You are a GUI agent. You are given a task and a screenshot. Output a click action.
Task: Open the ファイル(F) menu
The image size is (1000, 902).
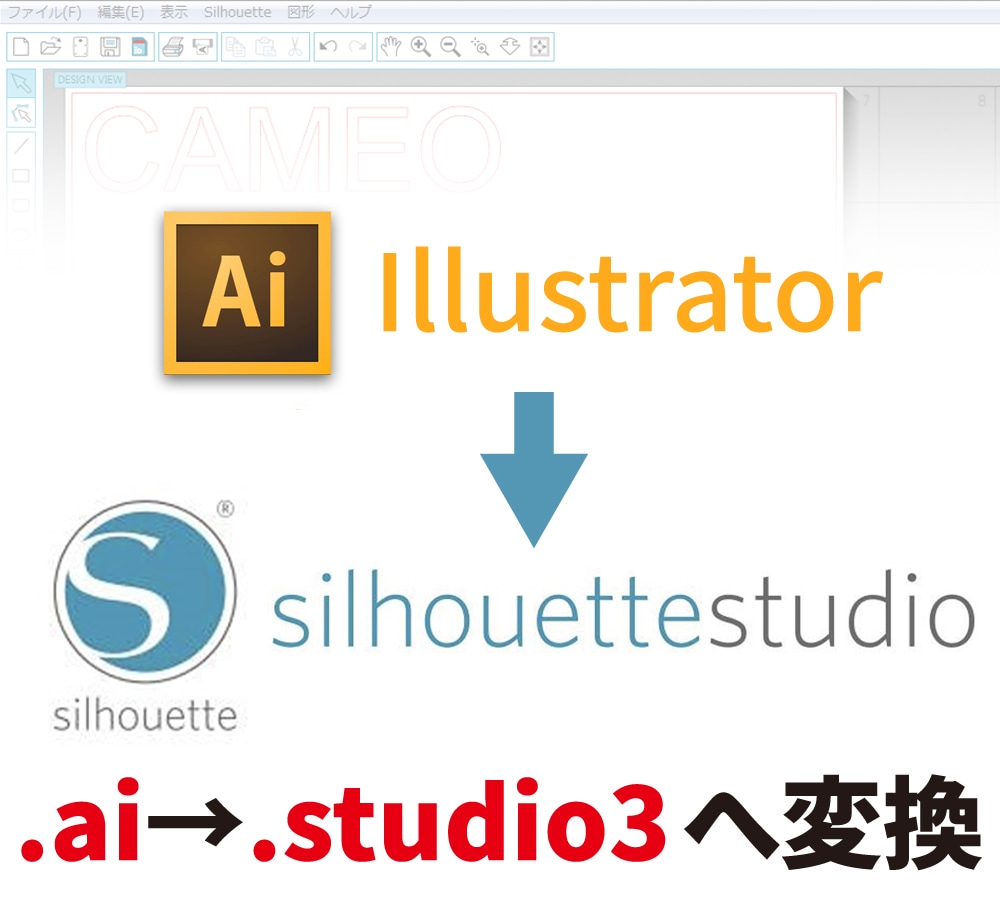pyautogui.click(x=44, y=12)
